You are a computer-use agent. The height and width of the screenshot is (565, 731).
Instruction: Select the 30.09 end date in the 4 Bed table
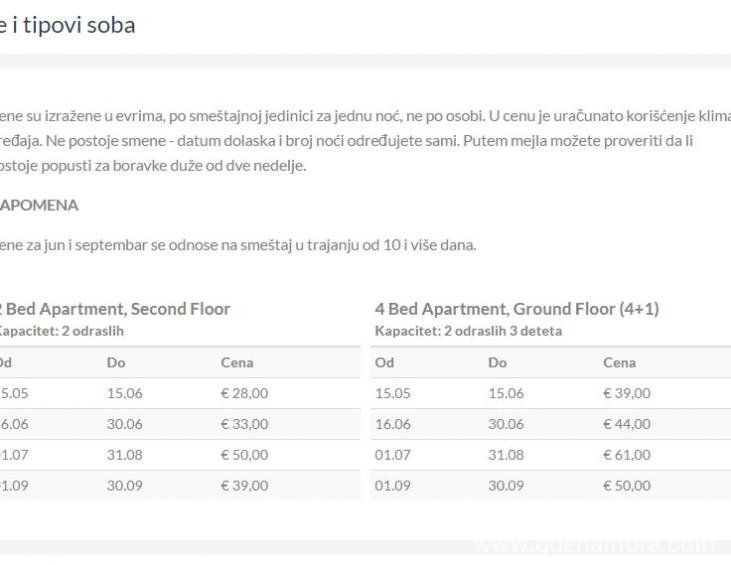coord(506,486)
